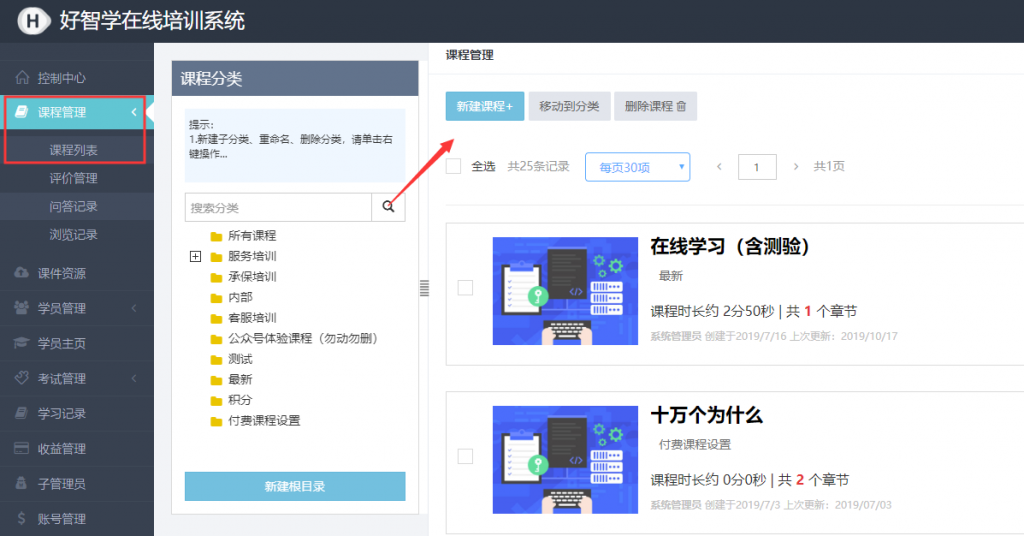Click the folder icon of 服务培训
Screen dimensions: 1024x536
(216, 257)
